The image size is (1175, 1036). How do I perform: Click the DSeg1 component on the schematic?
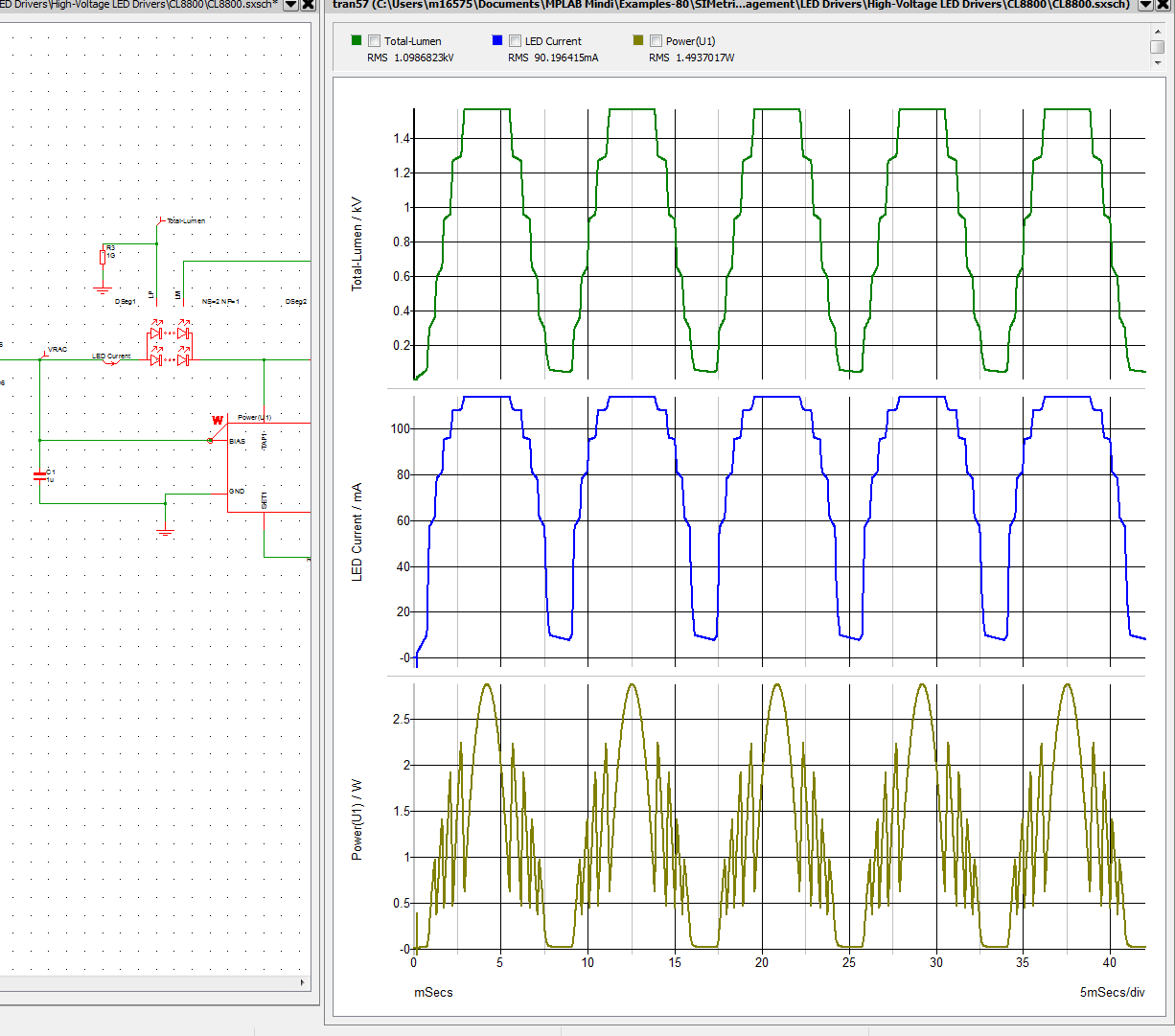point(125,300)
